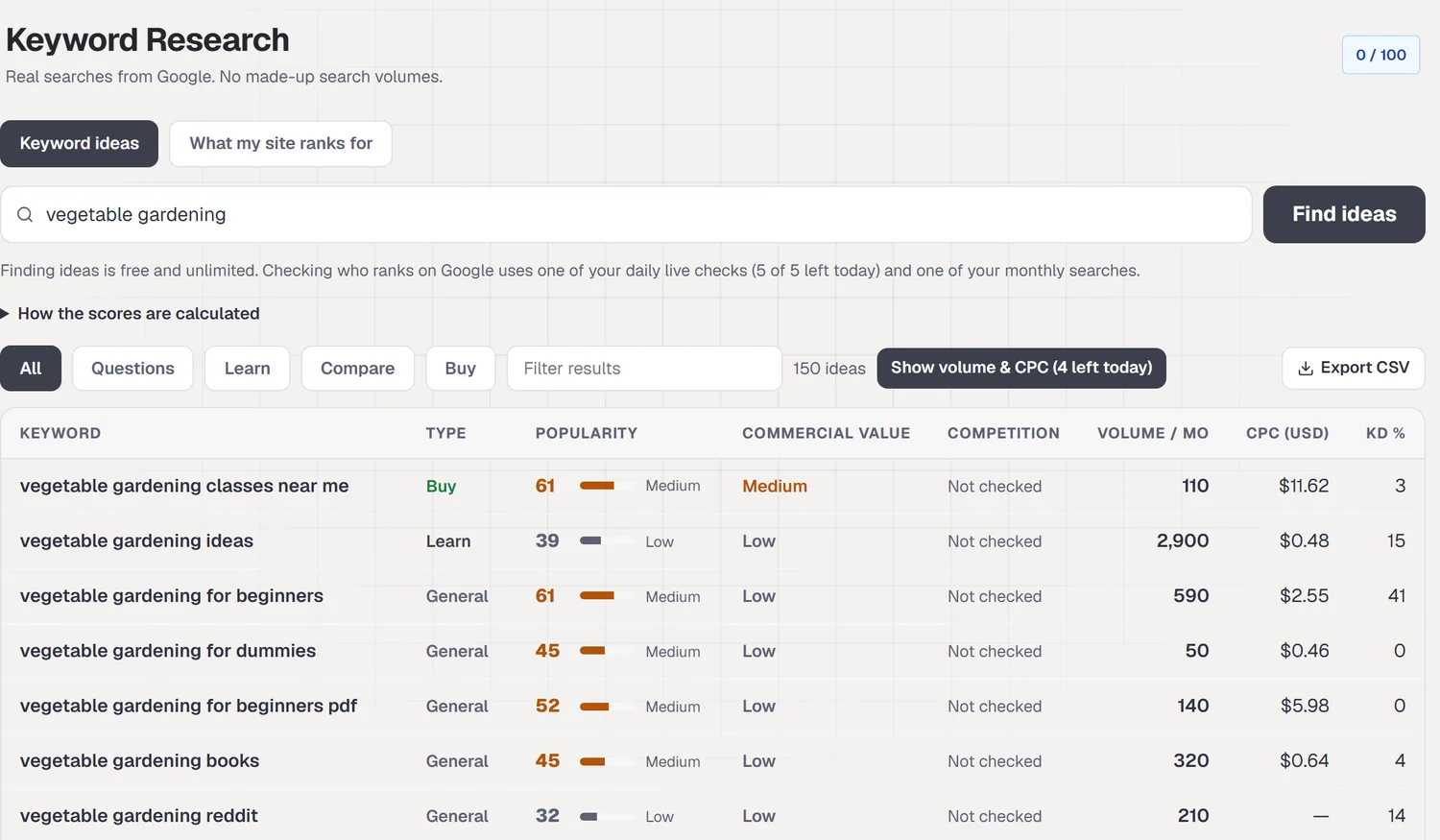Click CPC $11.62 cell

point(1304,486)
